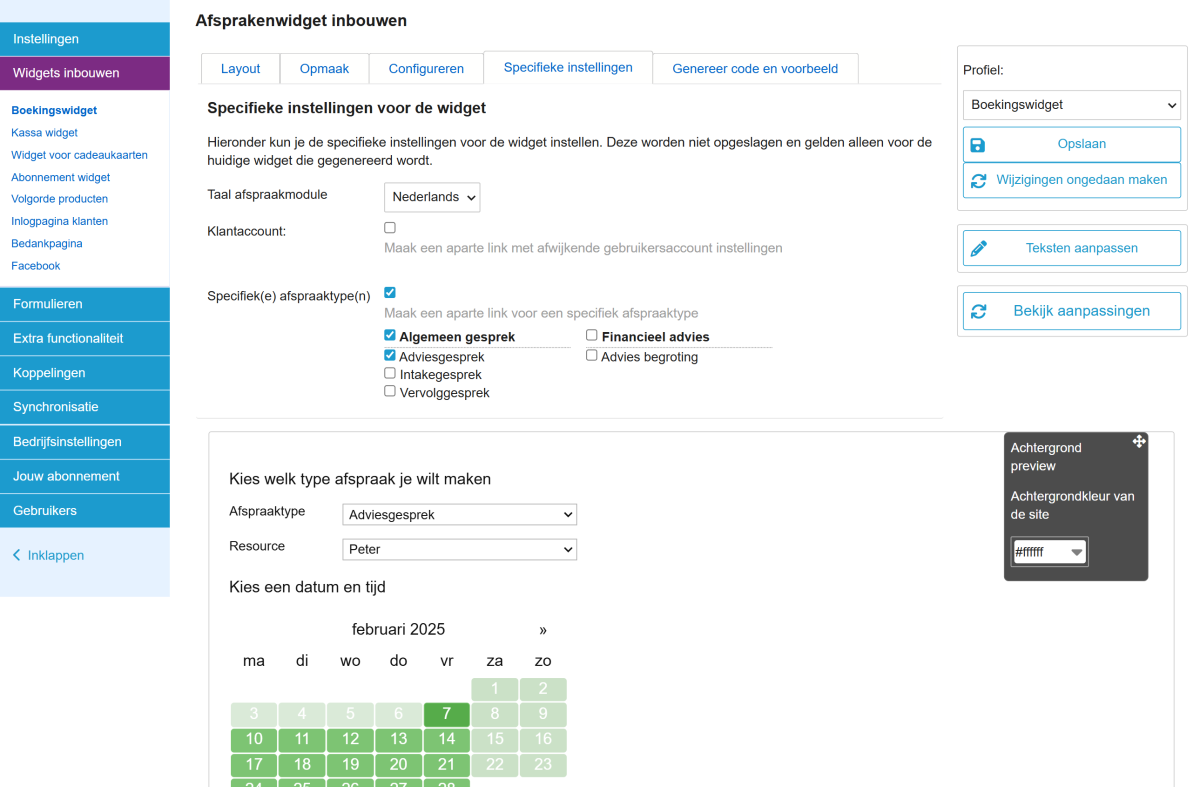Click the pencil icon on Teksten aanpassen
This screenshot has width=1200, height=787.
[x=979, y=248]
